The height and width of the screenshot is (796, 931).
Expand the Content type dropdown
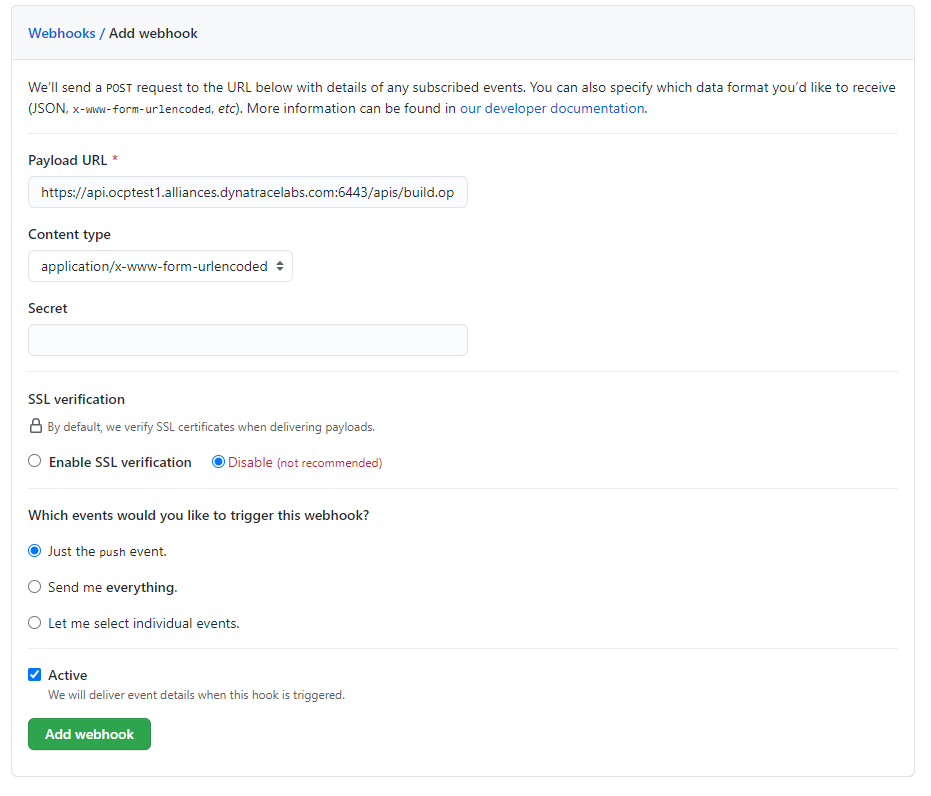[x=160, y=266]
